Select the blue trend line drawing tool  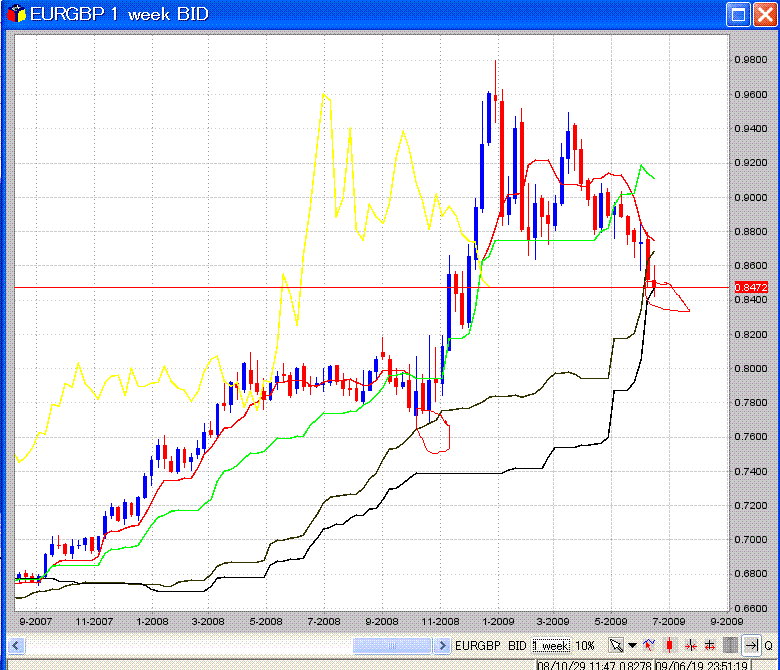click(x=649, y=646)
